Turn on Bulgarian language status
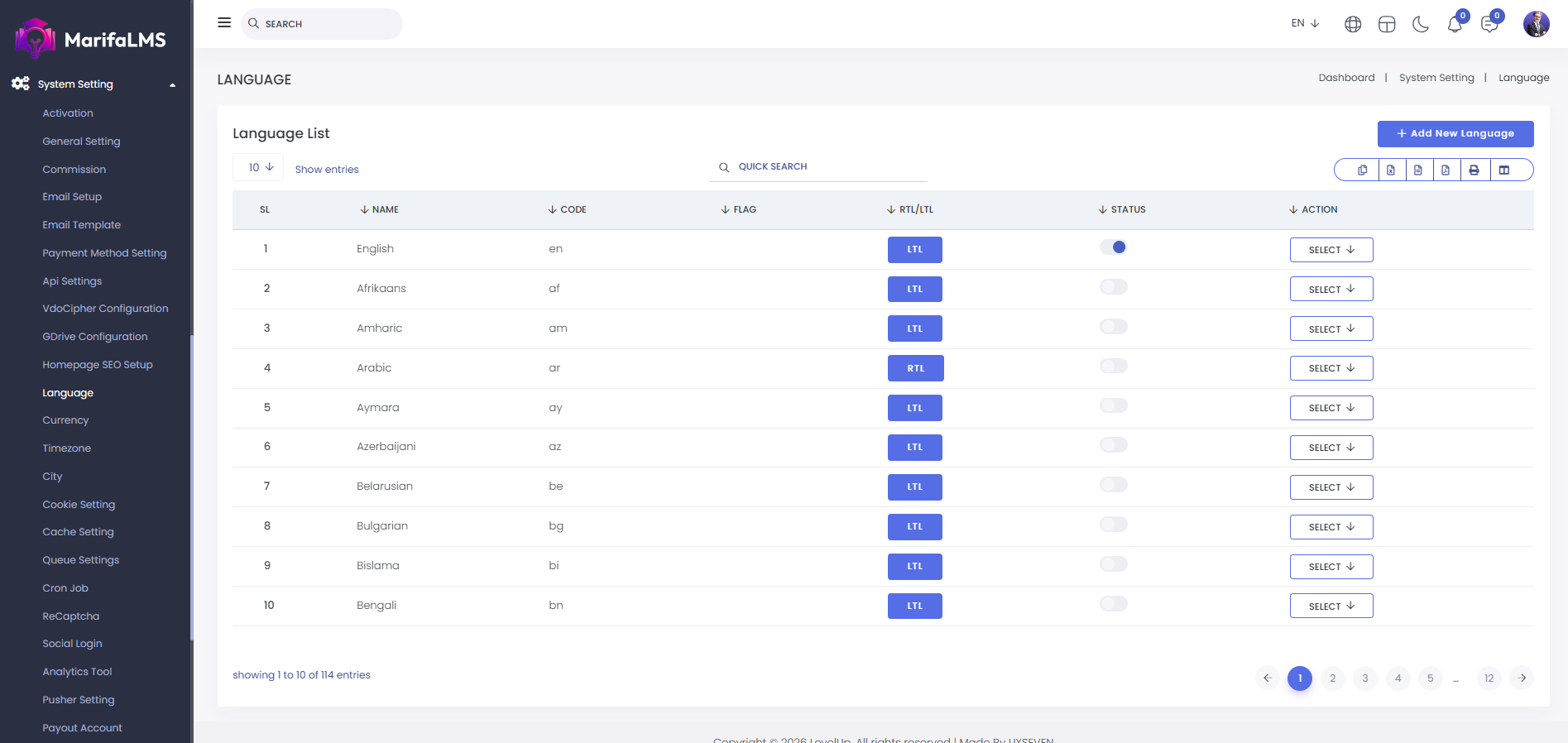 pos(1113,525)
